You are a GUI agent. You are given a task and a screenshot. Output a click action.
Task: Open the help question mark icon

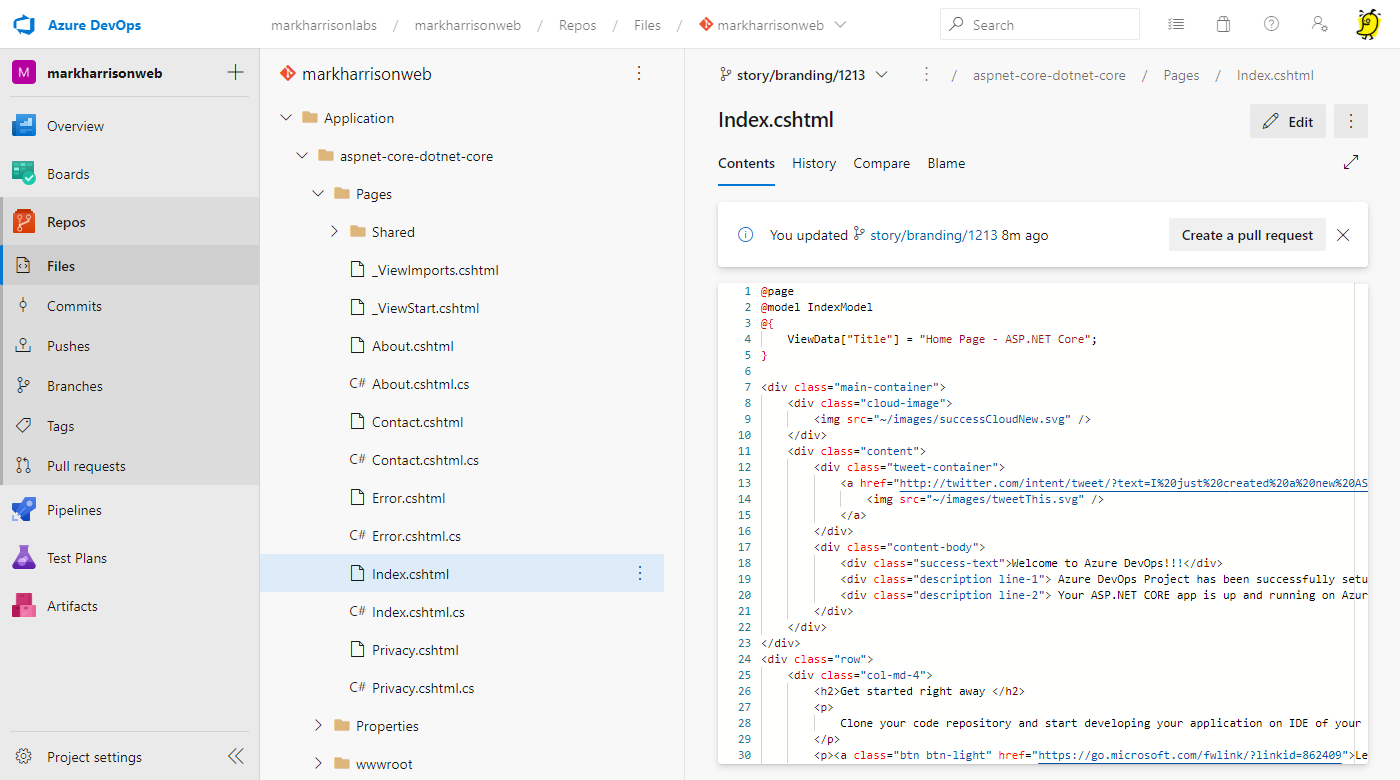(1271, 25)
